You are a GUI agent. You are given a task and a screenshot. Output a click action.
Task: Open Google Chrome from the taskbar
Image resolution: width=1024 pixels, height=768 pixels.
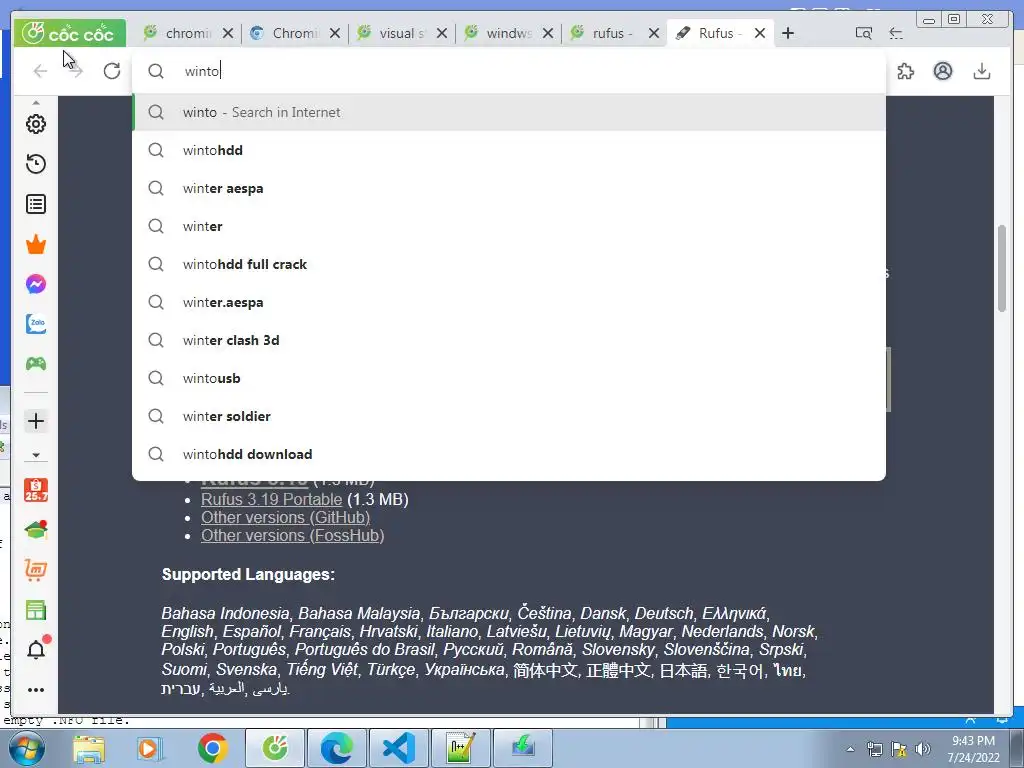click(x=212, y=748)
